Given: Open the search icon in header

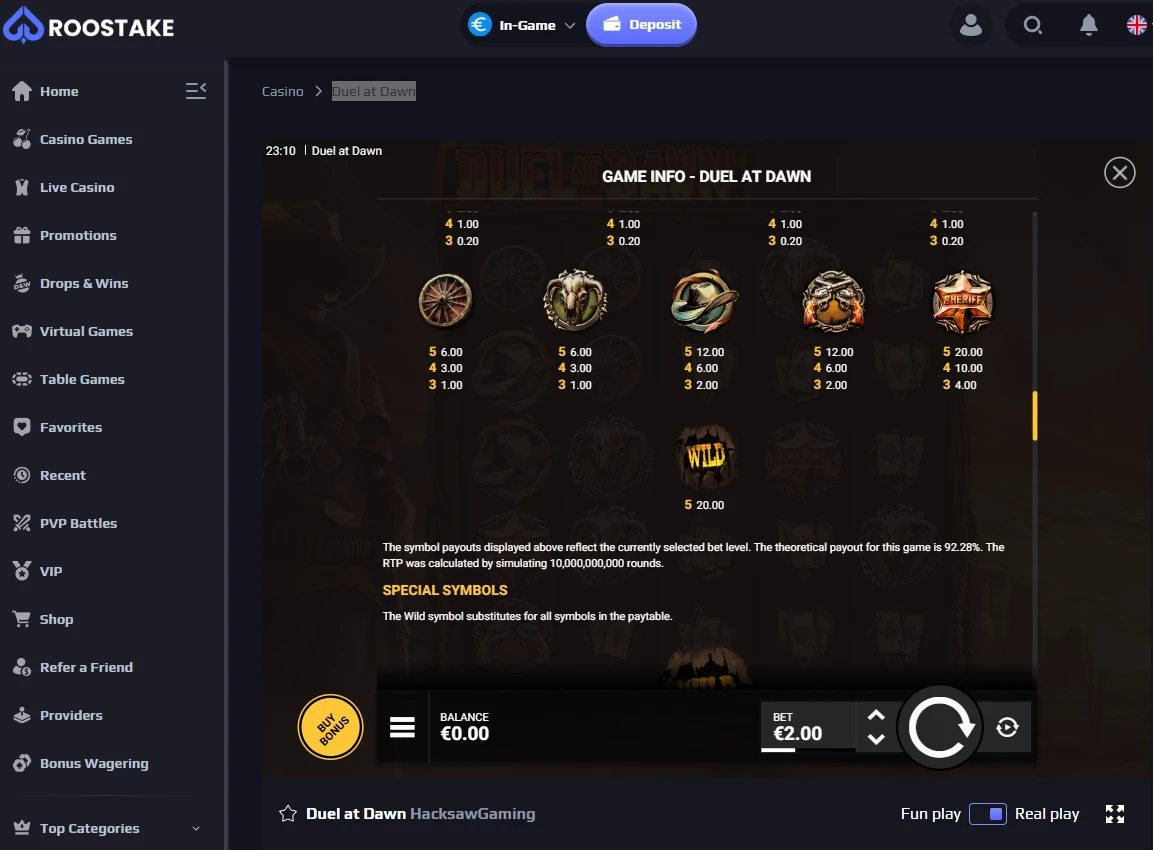Looking at the screenshot, I should 1032,26.
